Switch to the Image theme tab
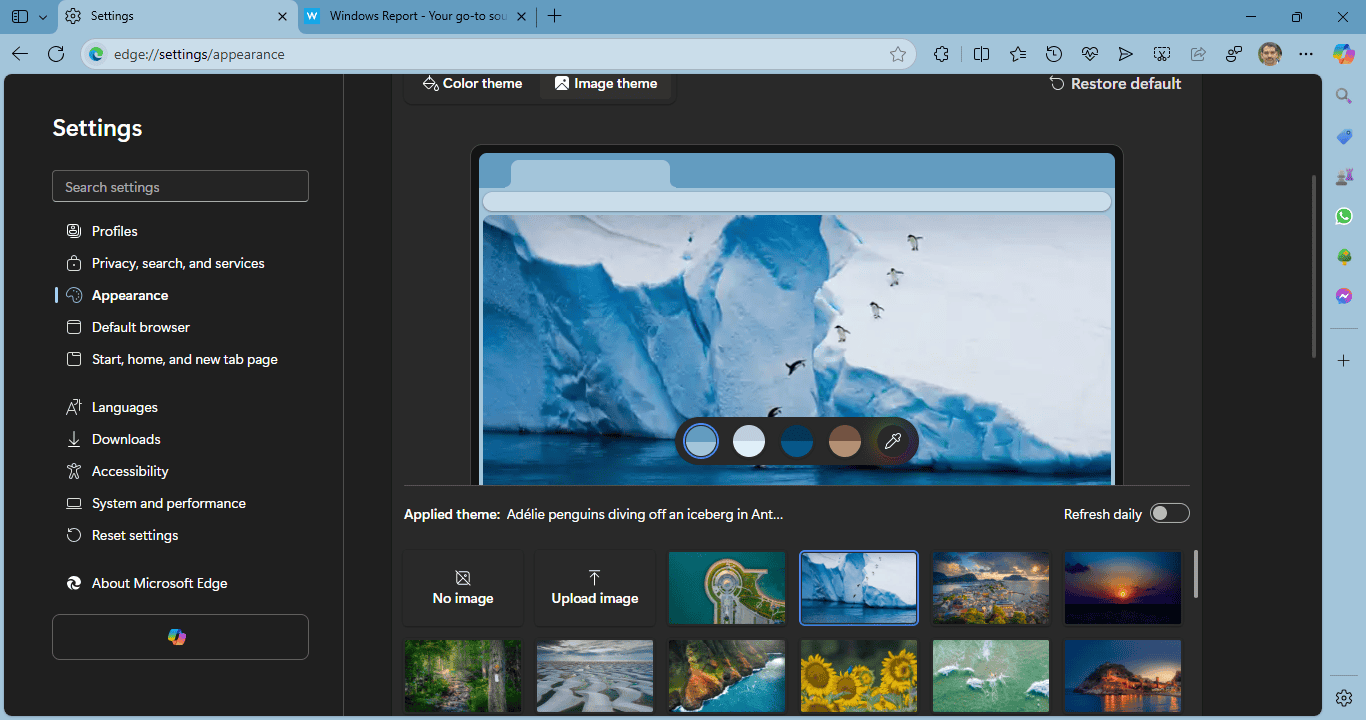 tap(606, 84)
